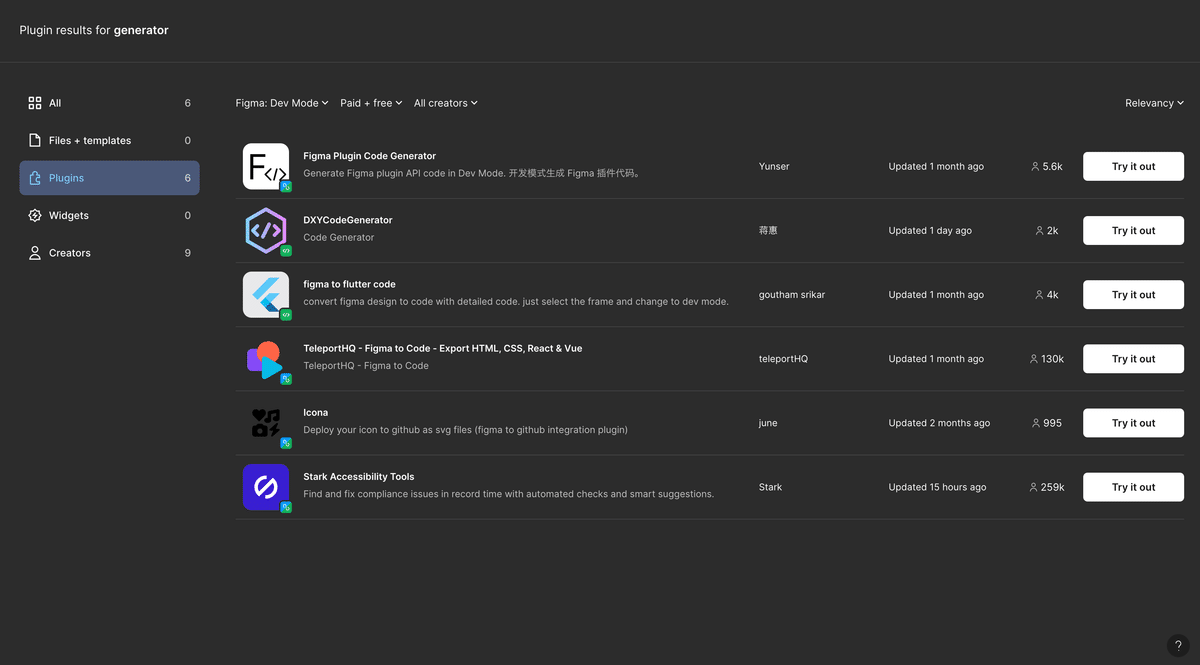This screenshot has height=665, width=1200.
Task: Click creator name june
Action: [x=768, y=423]
